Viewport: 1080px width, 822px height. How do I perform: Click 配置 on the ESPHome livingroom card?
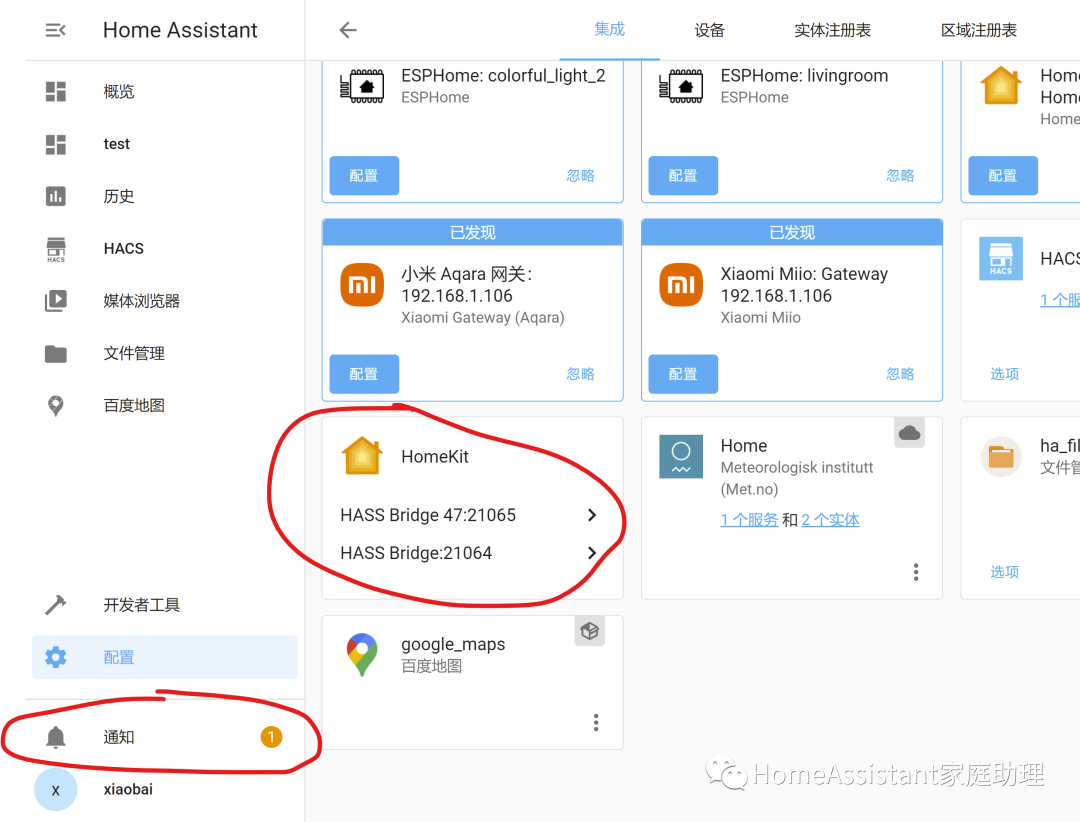click(683, 175)
